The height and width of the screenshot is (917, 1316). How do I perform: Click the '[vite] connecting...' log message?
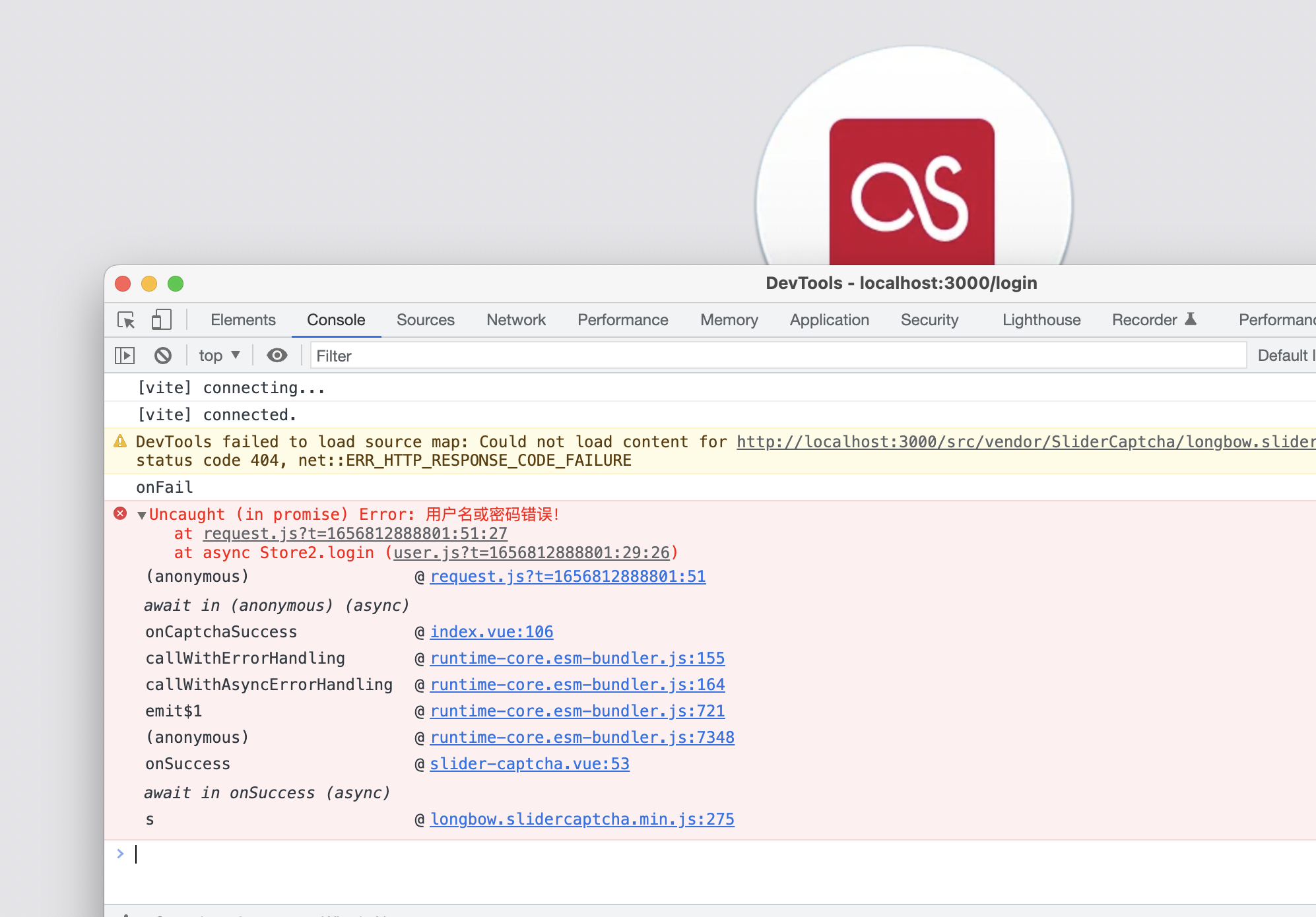click(231, 388)
